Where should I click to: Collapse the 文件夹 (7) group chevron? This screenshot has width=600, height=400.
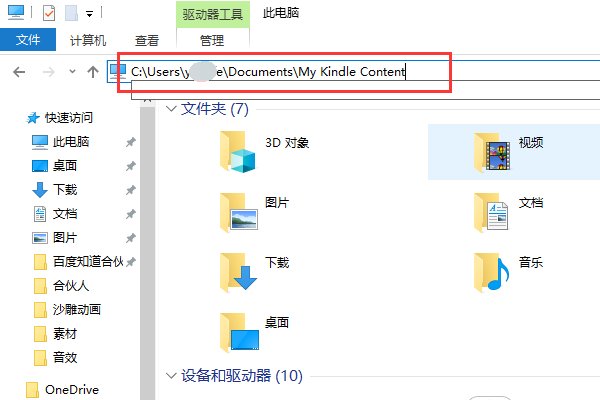171,109
